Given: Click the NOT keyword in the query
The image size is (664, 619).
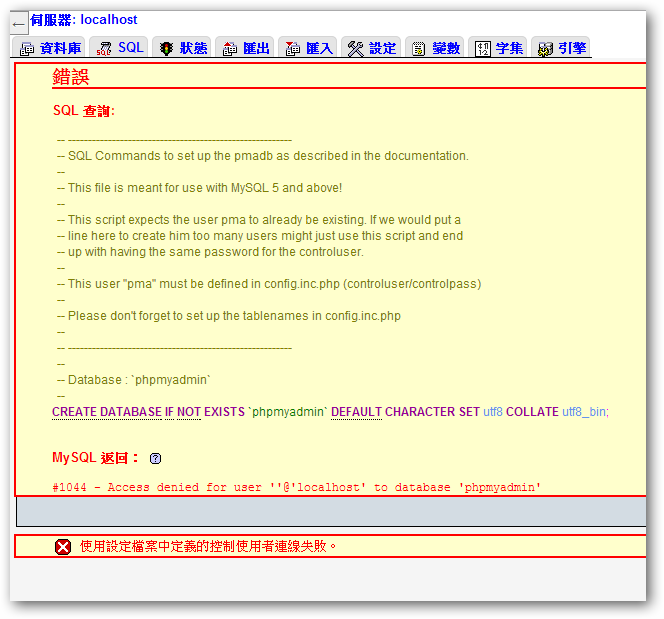Looking at the screenshot, I should point(189,412).
